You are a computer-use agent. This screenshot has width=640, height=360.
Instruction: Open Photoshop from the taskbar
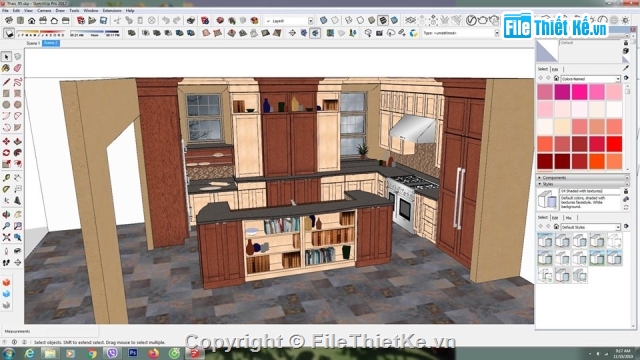coord(133,353)
